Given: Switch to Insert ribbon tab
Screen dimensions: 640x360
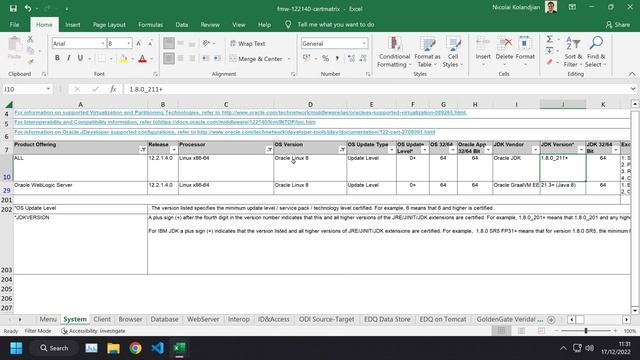Looking at the screenshot, I should (x=73, y=24).
